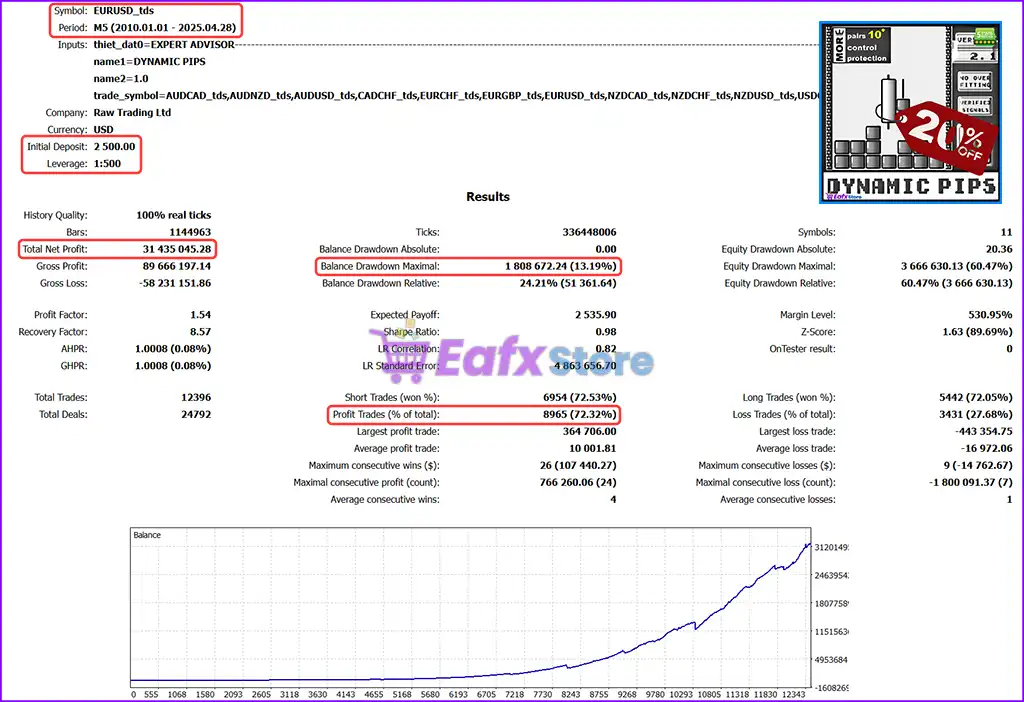Click Expected Payoff value "2 535.90"
The height and width of the screenshot is (702, 1024).
596,314
